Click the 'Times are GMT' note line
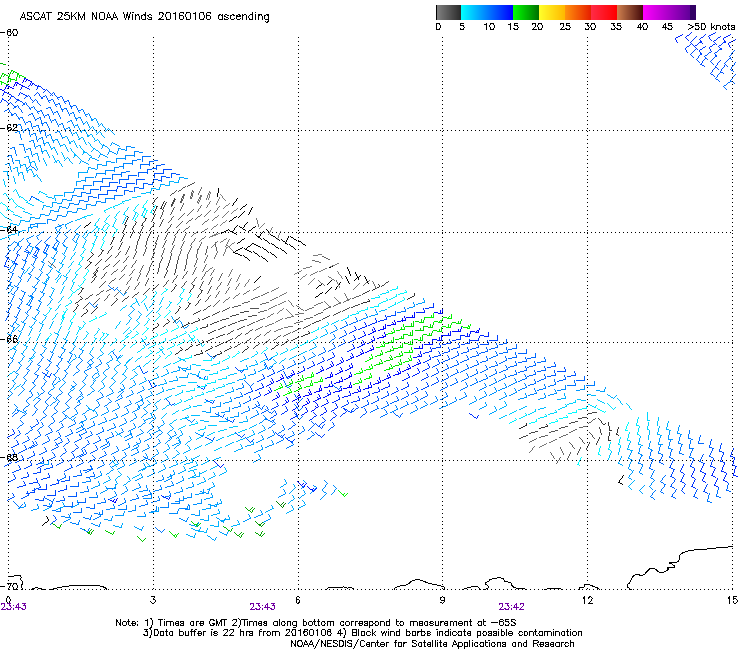The image size is (740, 650). 316,623
